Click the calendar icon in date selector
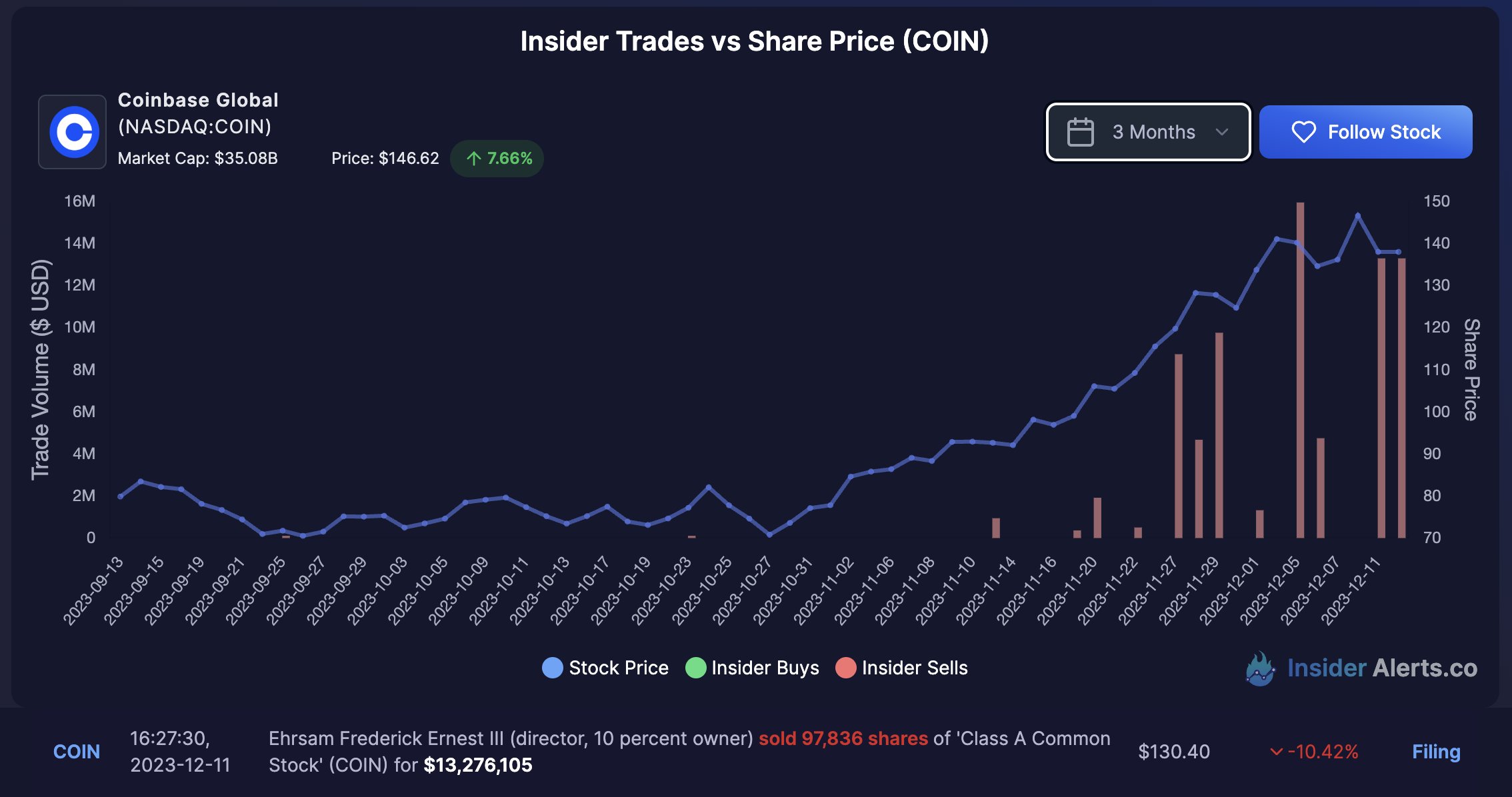This screenshot has height=797, width=1512. click(x=1080, y=132)
